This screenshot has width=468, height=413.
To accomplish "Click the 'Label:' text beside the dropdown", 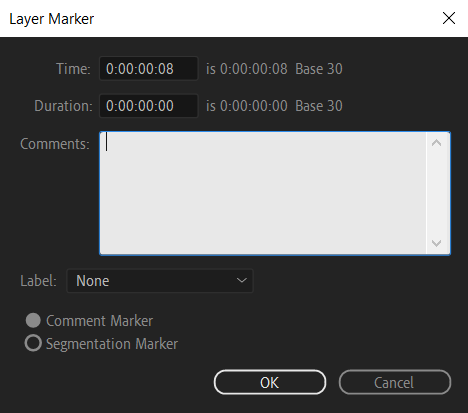I will [x=38, y=281].
